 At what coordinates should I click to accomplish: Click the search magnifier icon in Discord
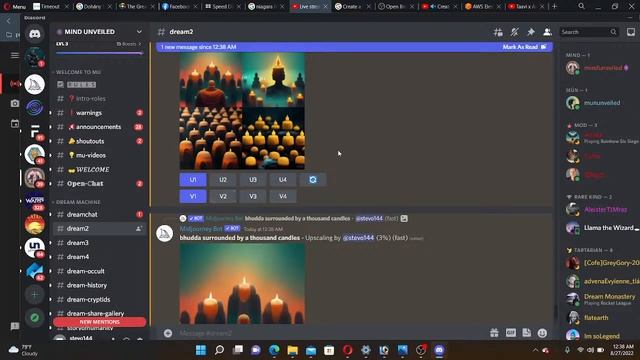pyautogui.click(x=613, y=32)
